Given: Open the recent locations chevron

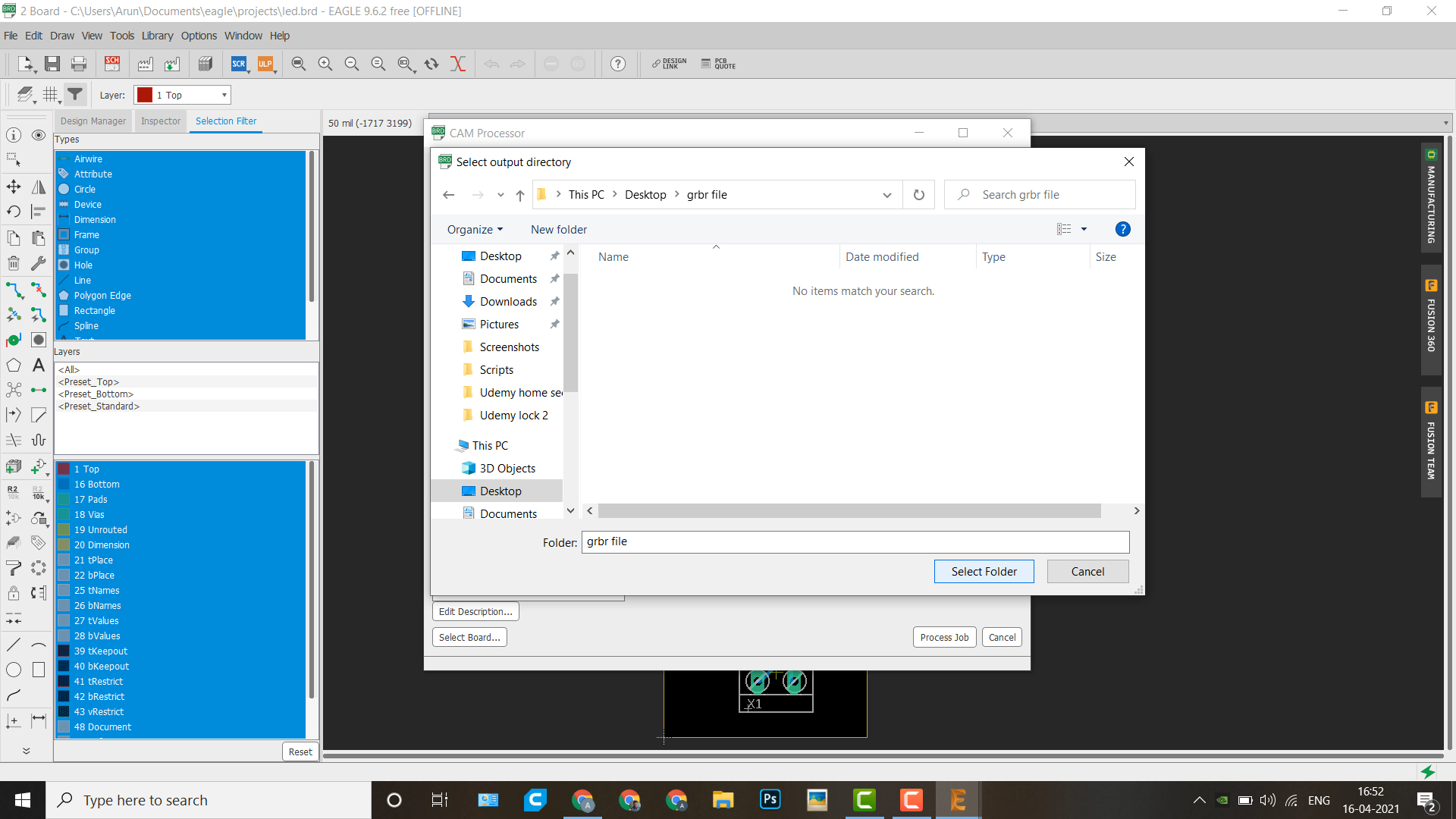Looking at the screenshot, I should [x=500, y=195].
